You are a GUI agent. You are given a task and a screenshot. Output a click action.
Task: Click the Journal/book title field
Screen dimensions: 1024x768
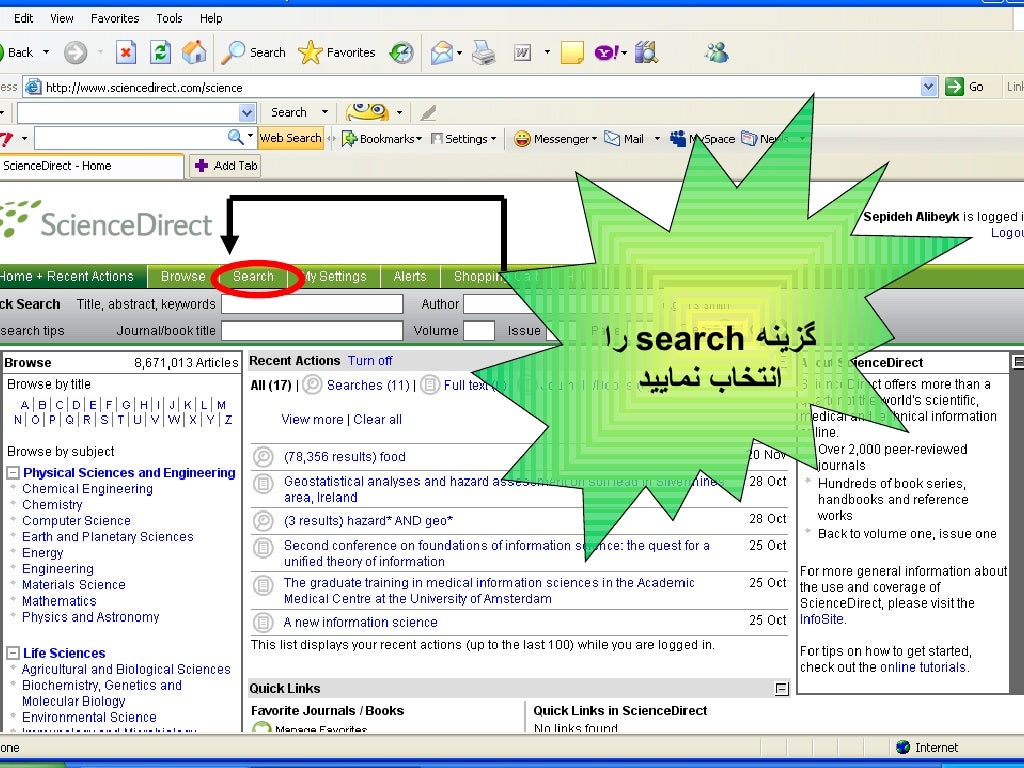[312, 331]
